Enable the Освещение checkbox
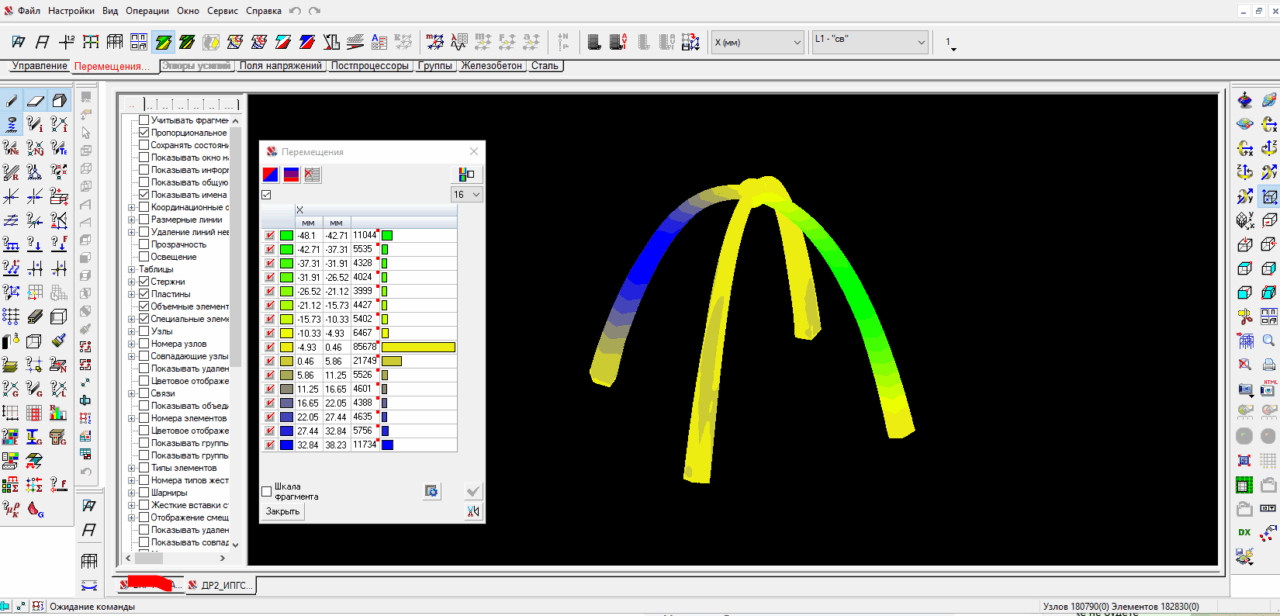The image size is (1280, 616). pos(144,257)
